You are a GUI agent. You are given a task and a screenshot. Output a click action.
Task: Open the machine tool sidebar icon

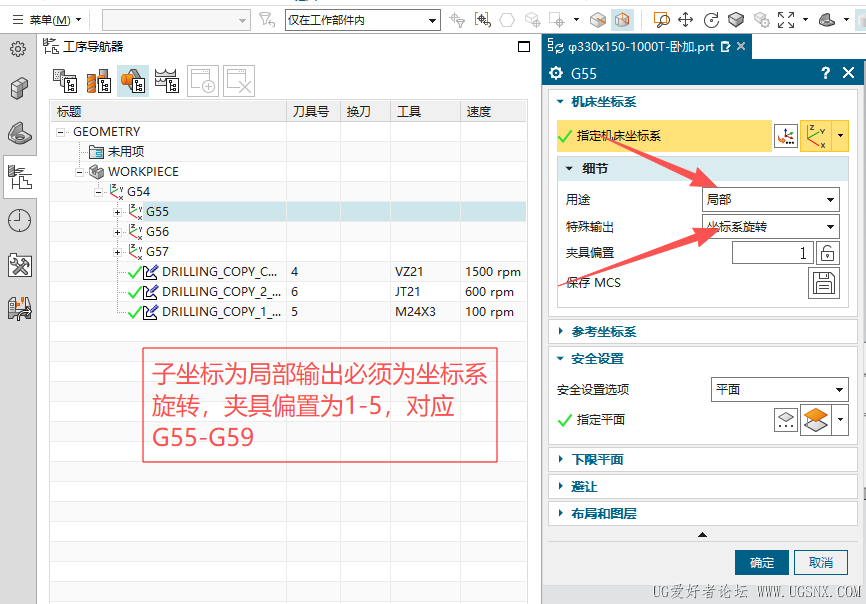pos(20,309)
